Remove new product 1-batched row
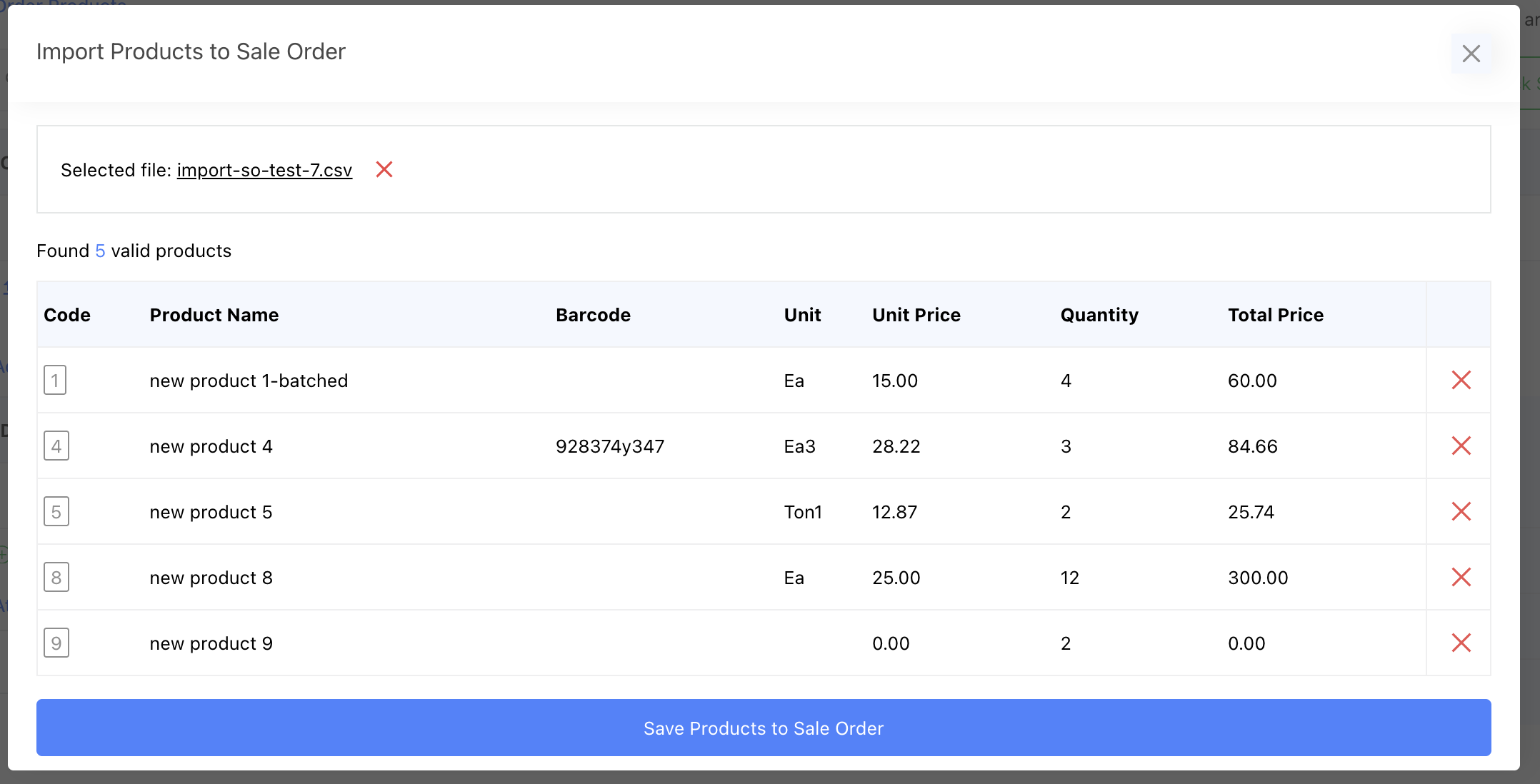The height and width of the screenshot is (784, 1540). pyautogui.click(x=1461, y=381)
